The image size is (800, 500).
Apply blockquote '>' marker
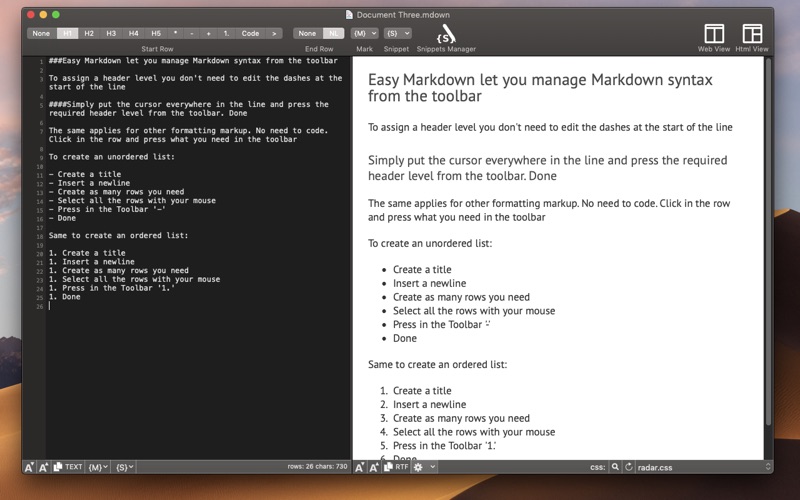274,33
